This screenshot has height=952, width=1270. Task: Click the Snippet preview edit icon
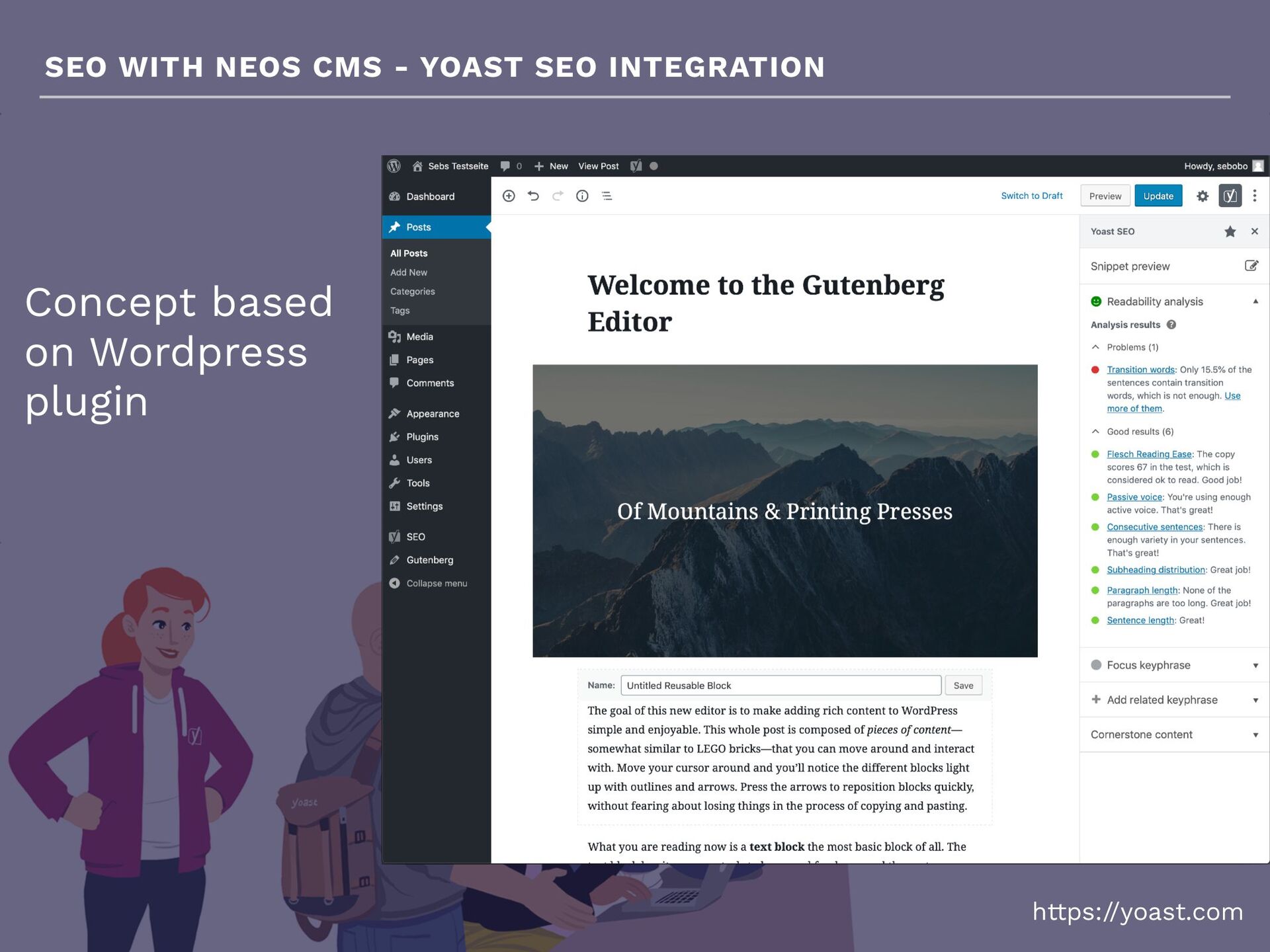(1251, 266)
